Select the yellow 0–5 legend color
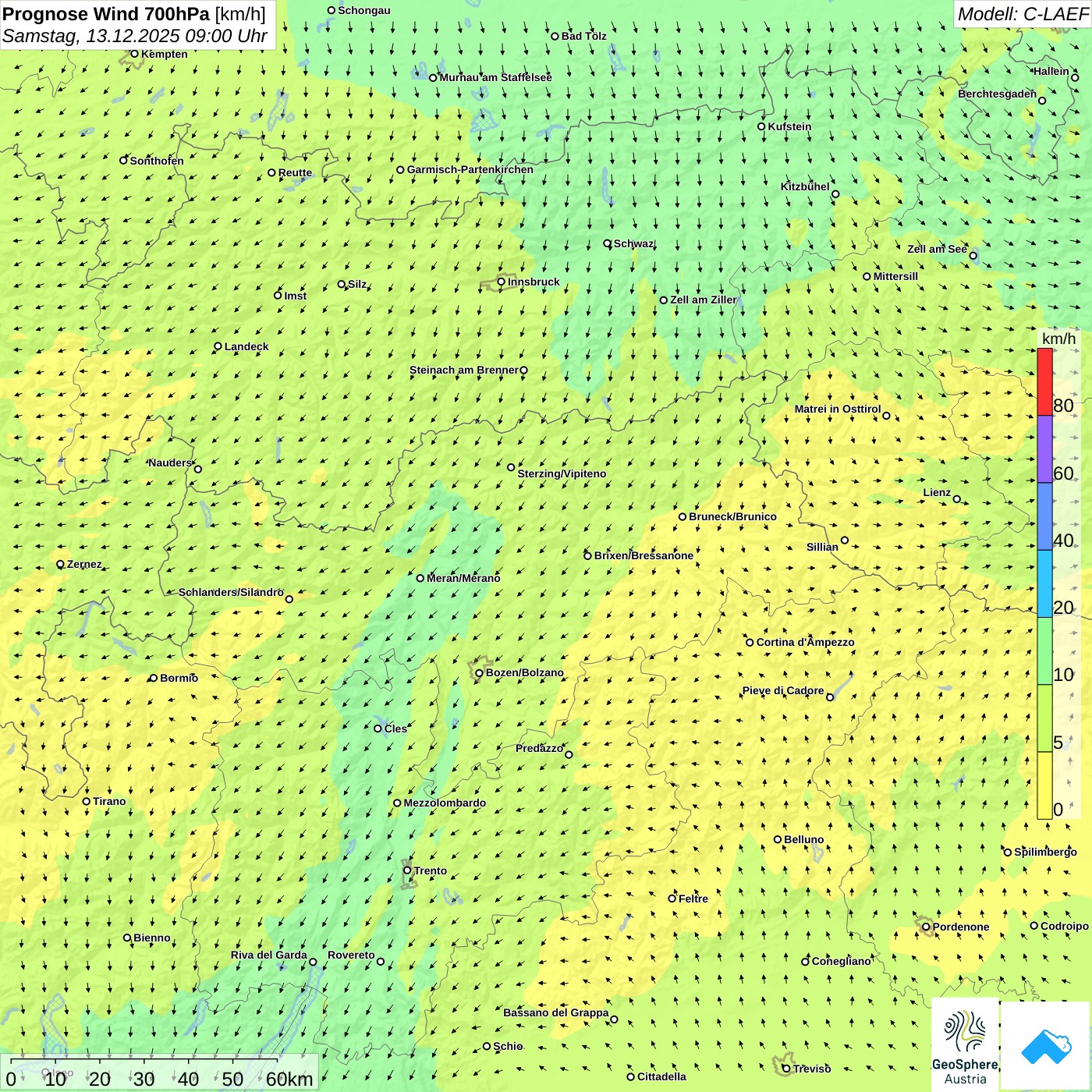This screenshot has width=1092, height=1092. [1044, 785]
